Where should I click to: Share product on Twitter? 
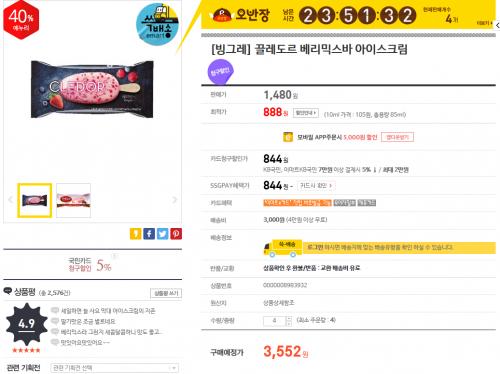(163, 234)
